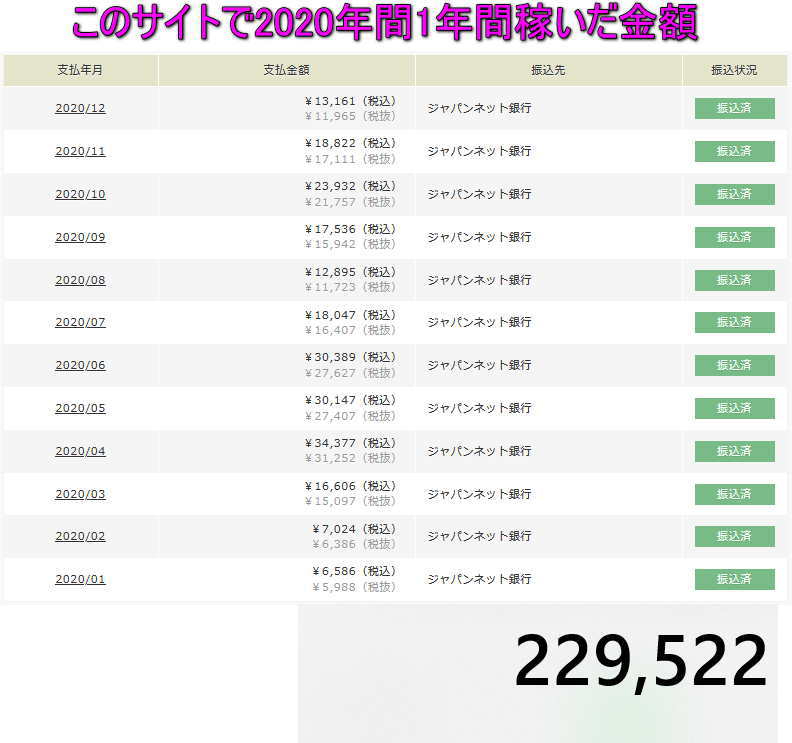Open the 2020/12 payment month link

tap(80, 108)
